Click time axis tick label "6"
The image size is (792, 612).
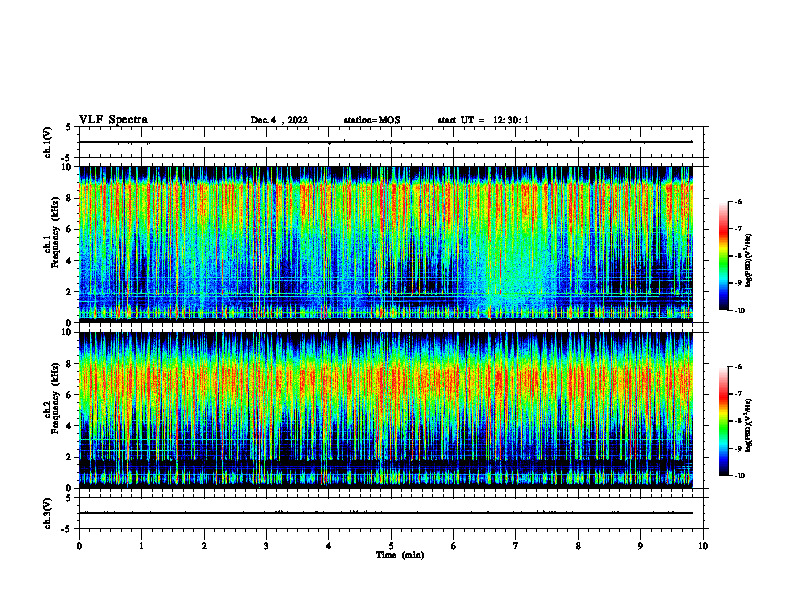[454, 546]
